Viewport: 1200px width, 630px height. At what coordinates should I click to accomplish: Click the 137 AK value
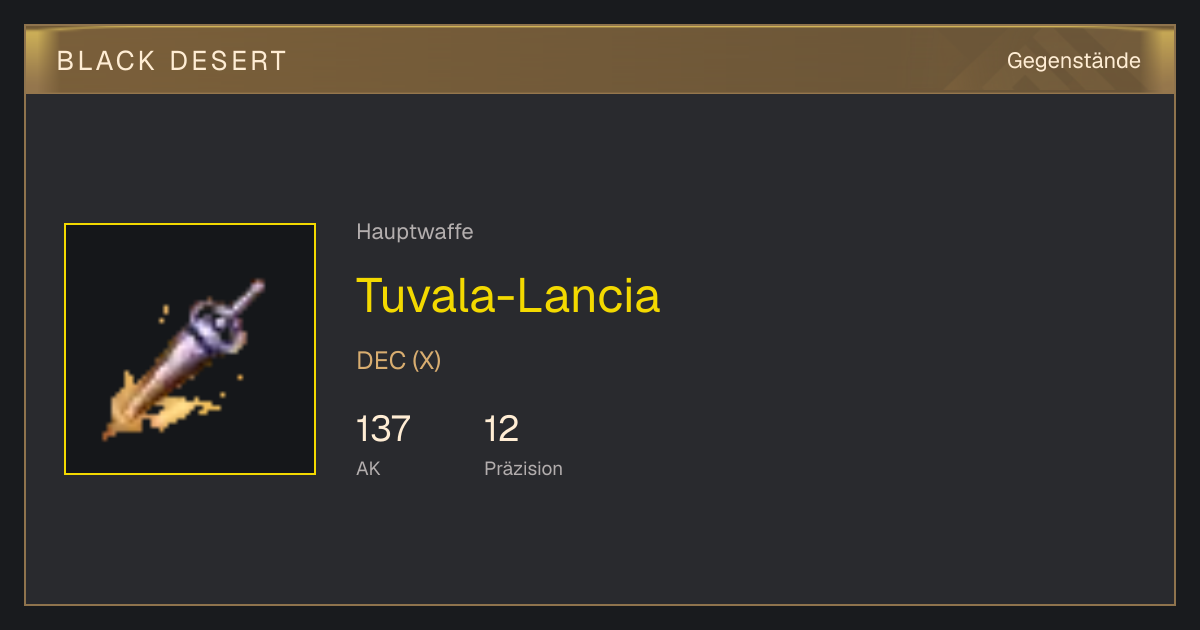click(383, 429)
